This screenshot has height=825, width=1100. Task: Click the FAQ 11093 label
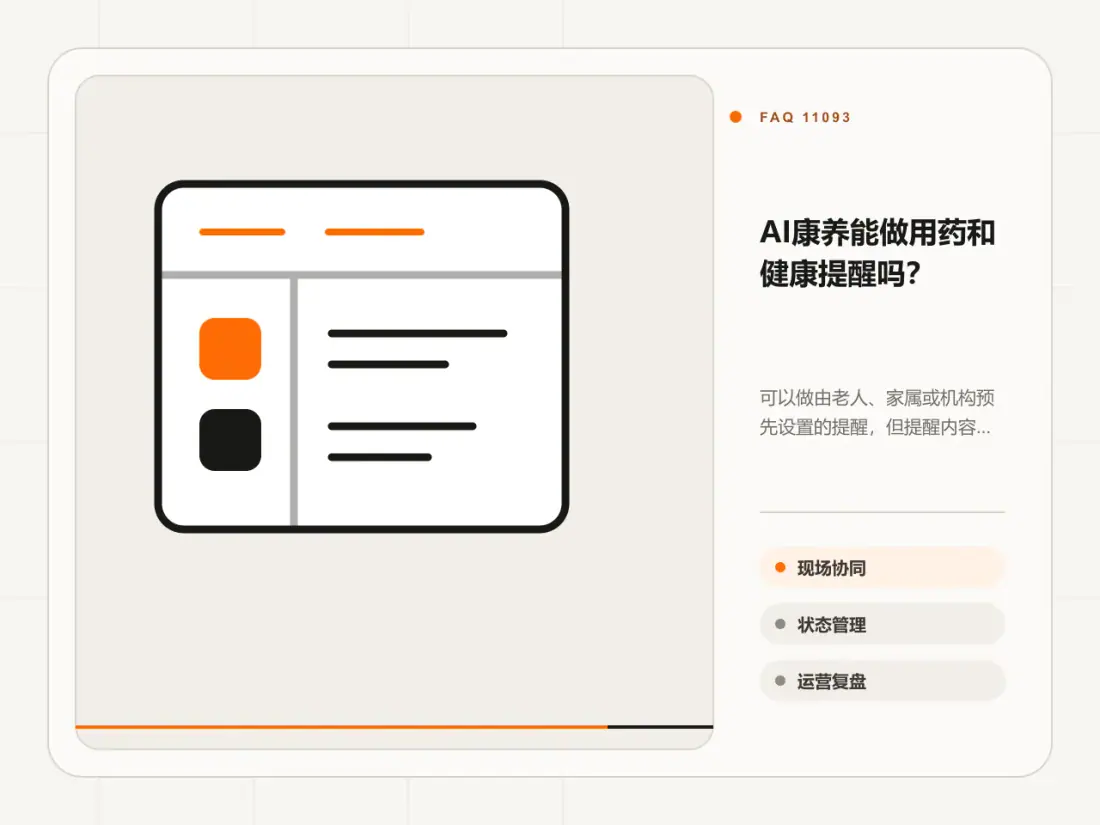coord(805,117)
